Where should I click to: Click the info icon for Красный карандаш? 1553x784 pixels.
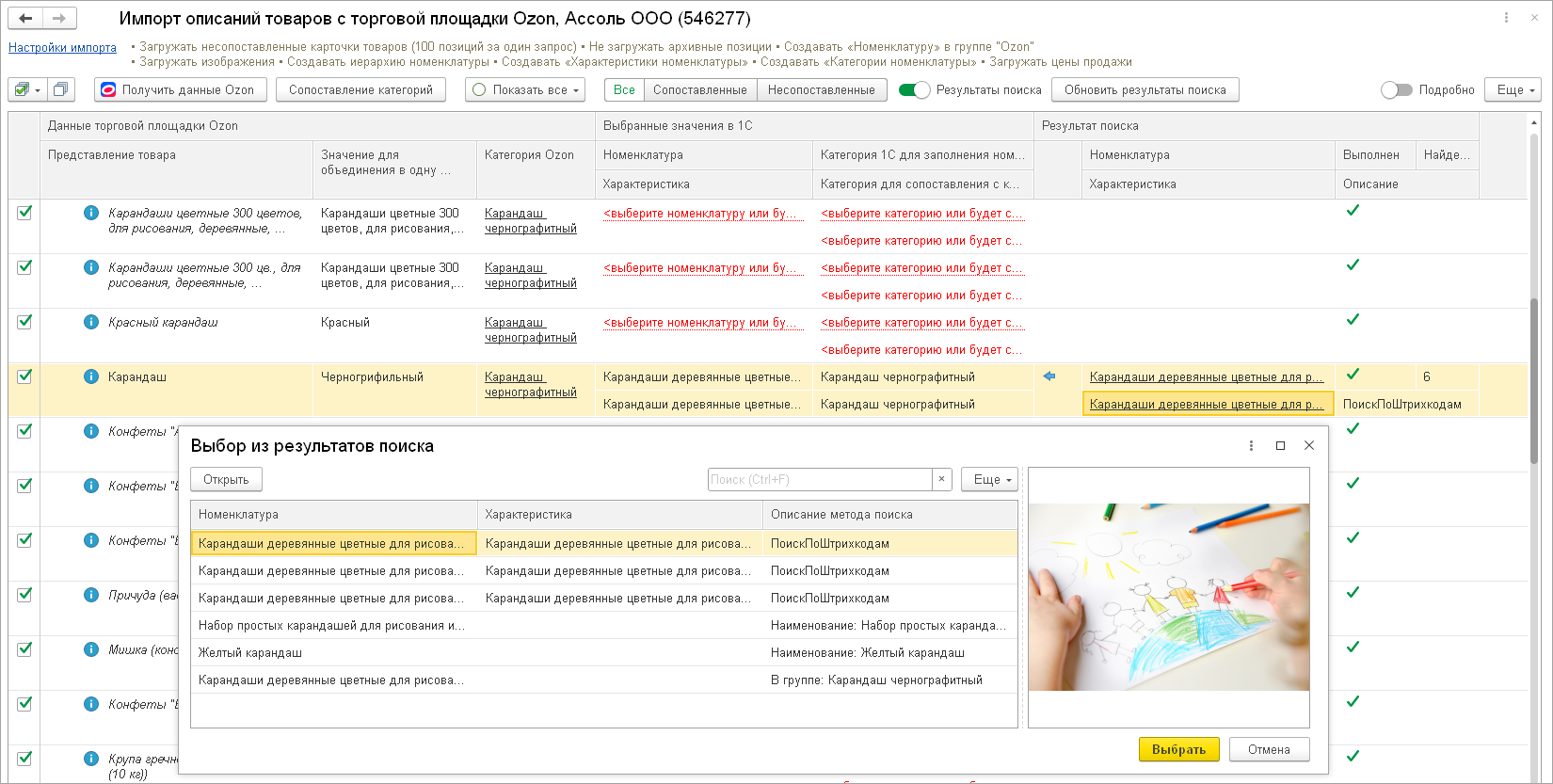pos(91,322)
